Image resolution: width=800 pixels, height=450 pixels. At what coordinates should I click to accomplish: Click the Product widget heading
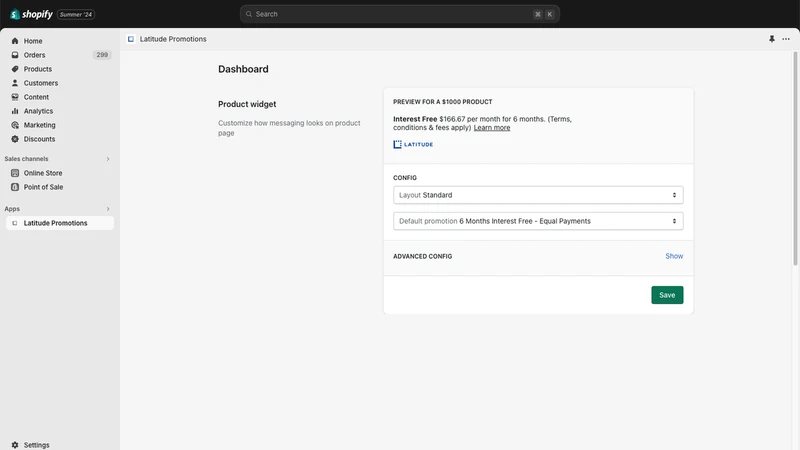pyautogui.click(x=247, y=104)
